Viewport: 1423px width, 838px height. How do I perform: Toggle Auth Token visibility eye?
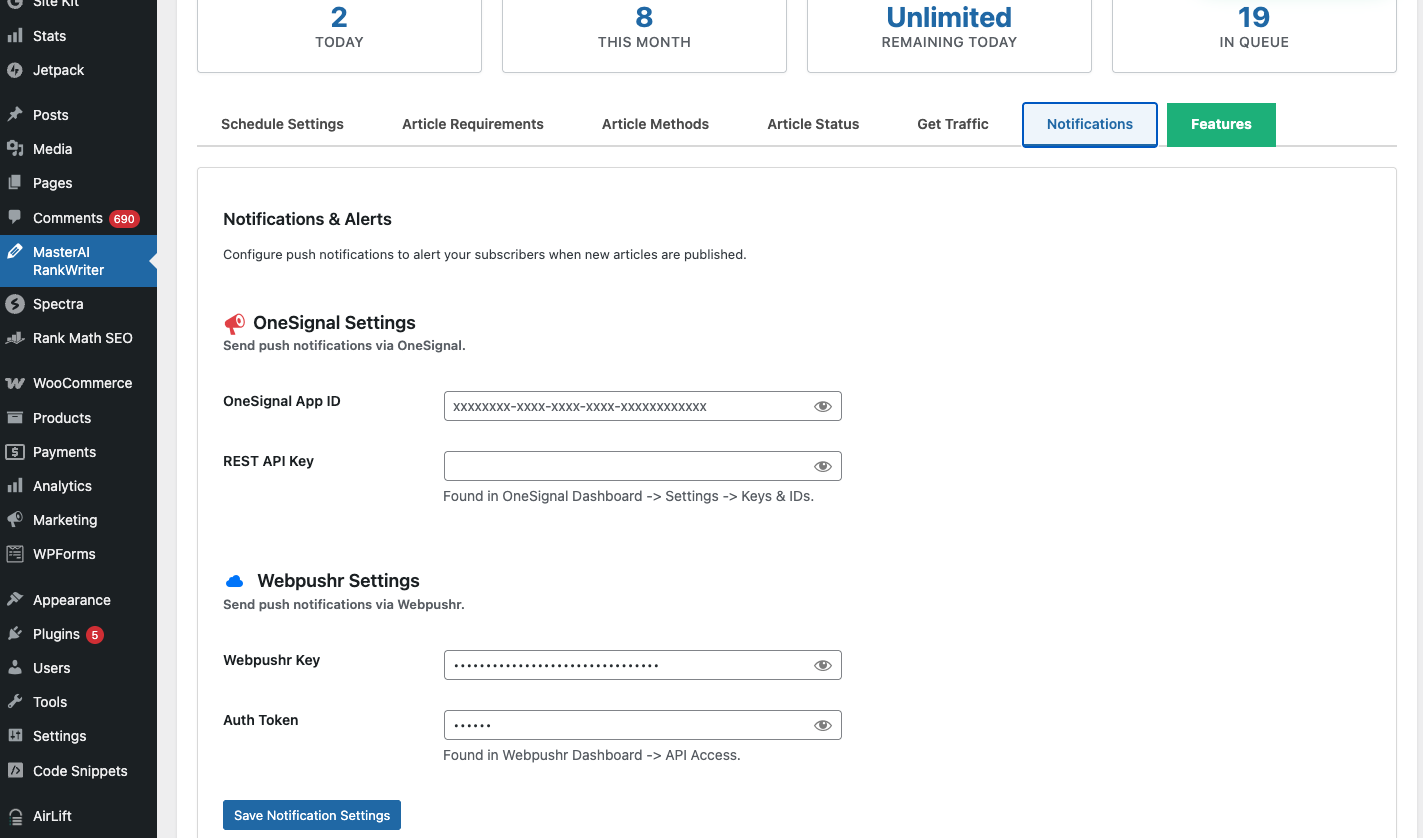823,726
